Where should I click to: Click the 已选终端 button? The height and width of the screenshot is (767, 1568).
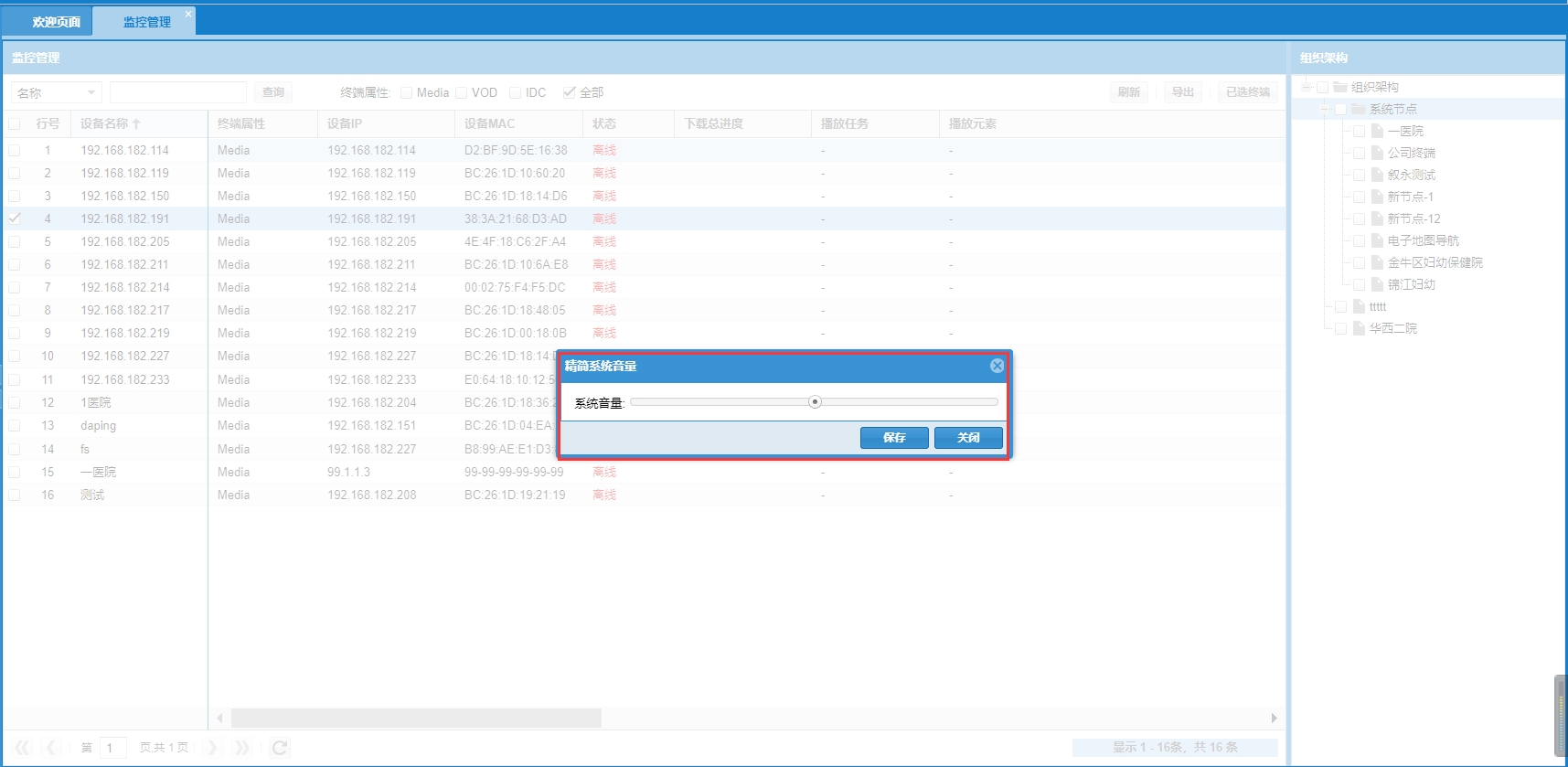[1247, 92]
